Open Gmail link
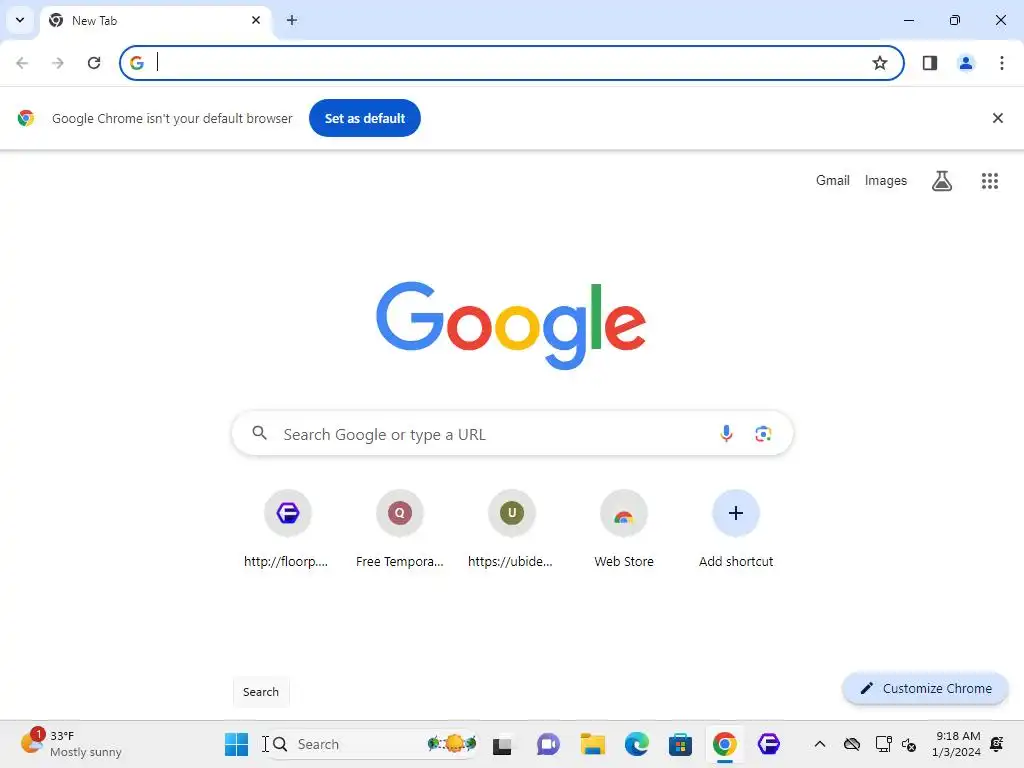 coord(833,180)
